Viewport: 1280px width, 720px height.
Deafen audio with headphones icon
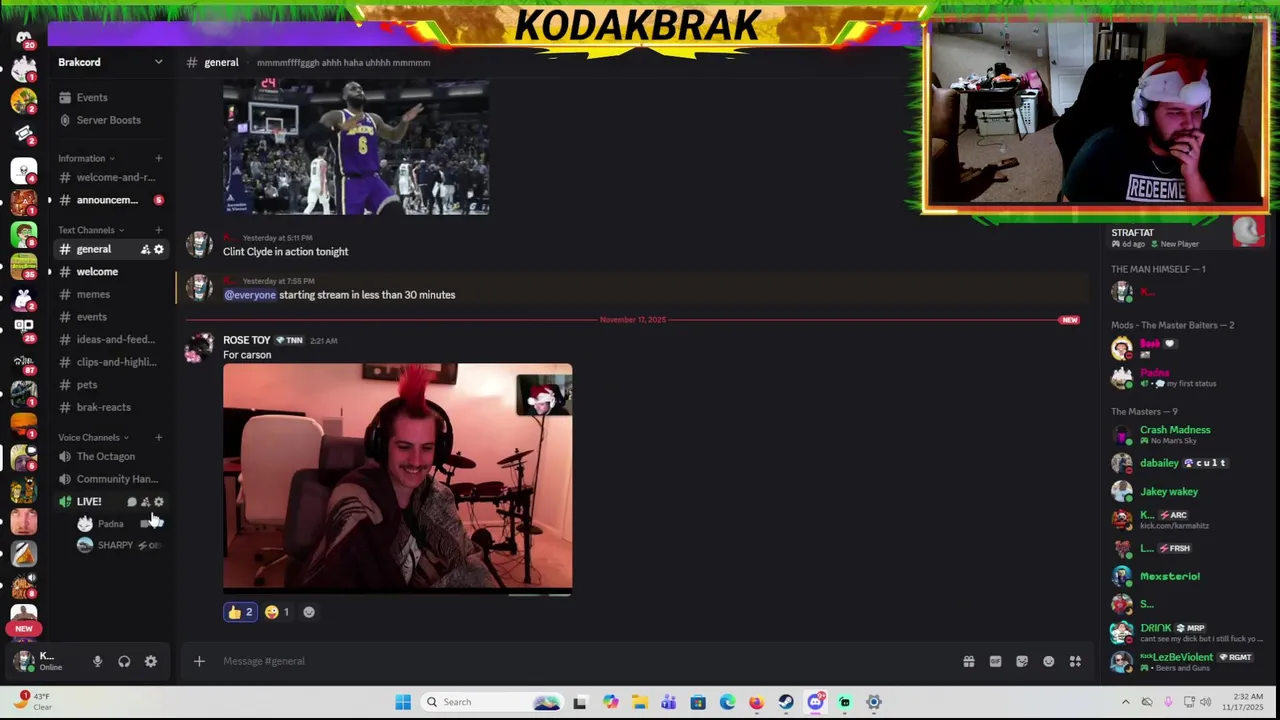[x=124, y=661]
